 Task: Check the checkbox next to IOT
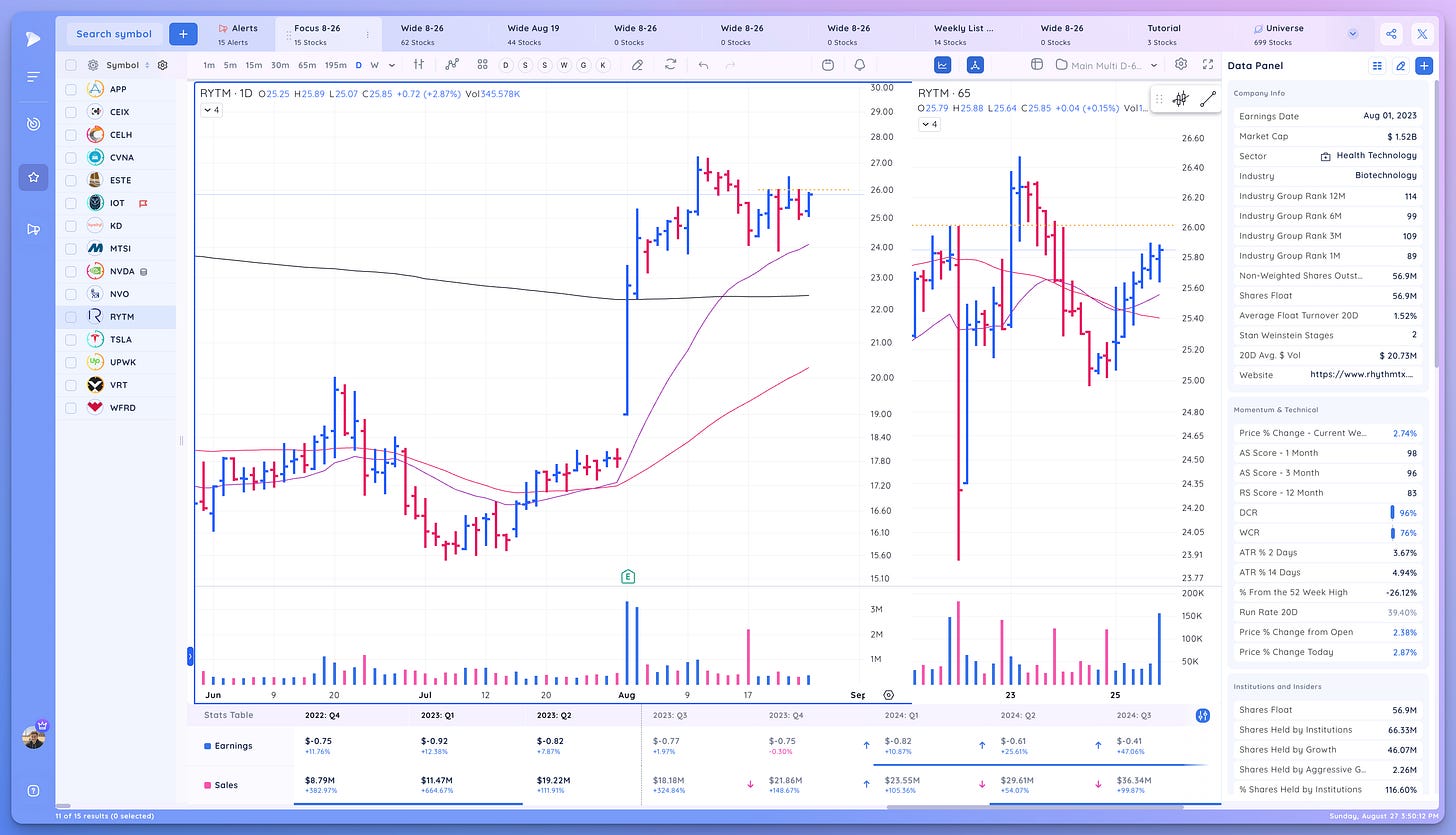71,203
